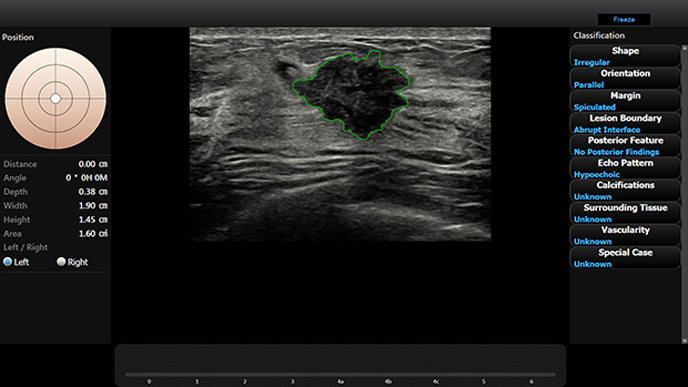The width and height of the screenshot is (688, 387).
Task: Click the Area value 1.60
Action: pos(93,233)
